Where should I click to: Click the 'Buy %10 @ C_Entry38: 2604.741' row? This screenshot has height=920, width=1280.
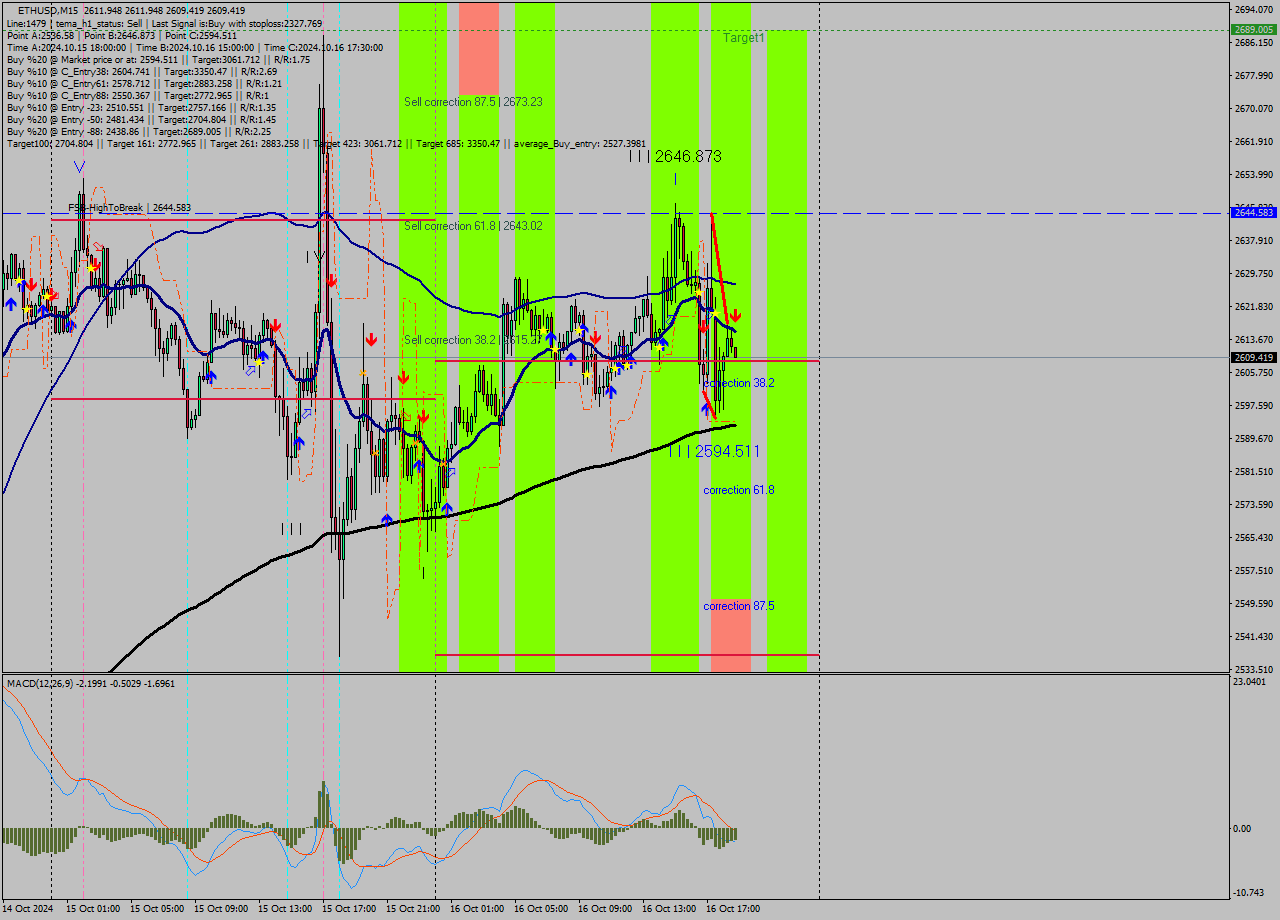[x=141, y=71]
